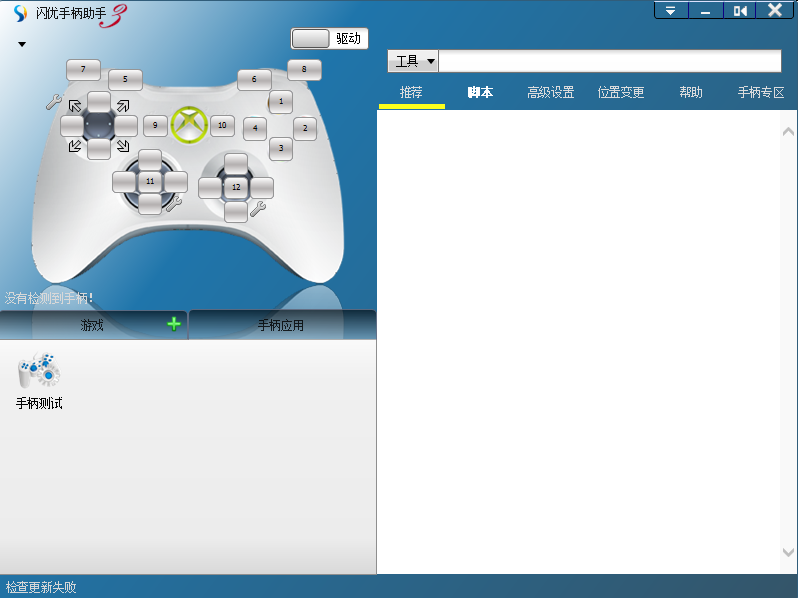This screenshot has height=598, width=798.
Task: Click left stick up direction box
Action: 150,160
